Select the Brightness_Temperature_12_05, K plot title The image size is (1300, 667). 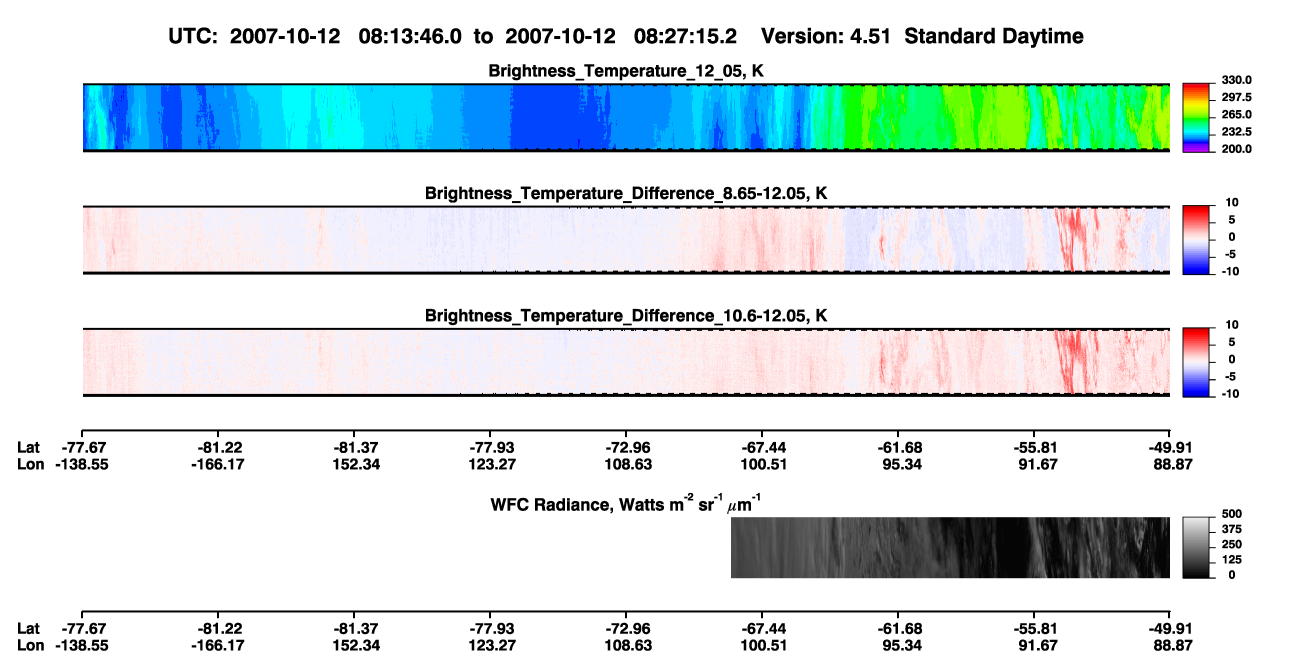(626, 71)
